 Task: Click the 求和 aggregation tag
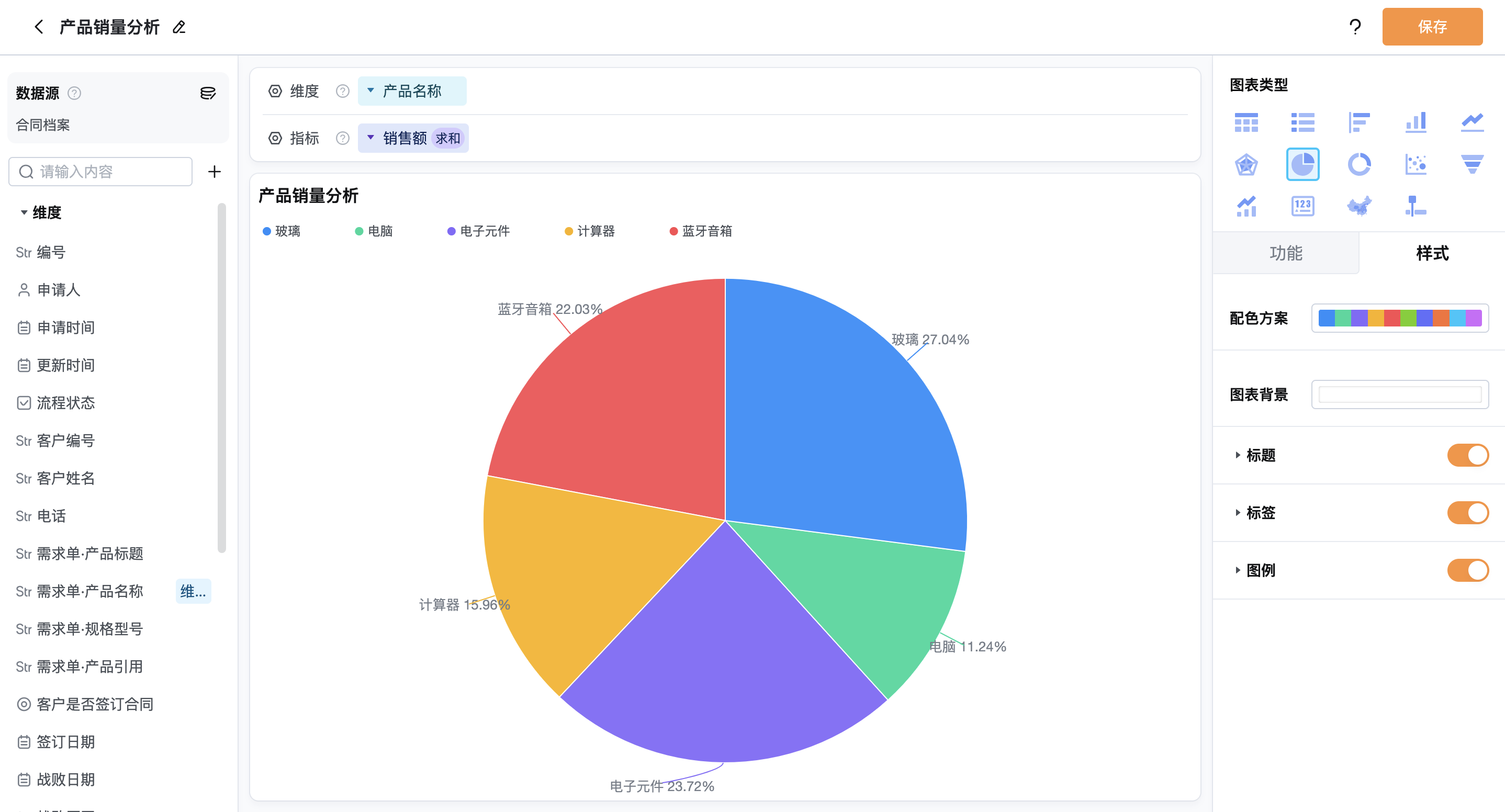tap(447, 139)
